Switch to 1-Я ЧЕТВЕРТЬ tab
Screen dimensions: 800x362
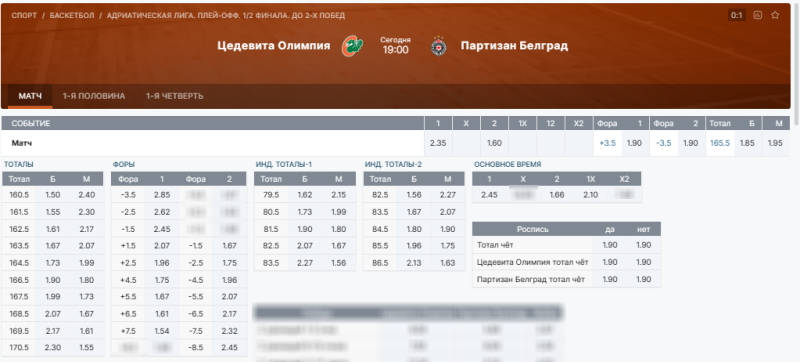[x=174, y=96]
